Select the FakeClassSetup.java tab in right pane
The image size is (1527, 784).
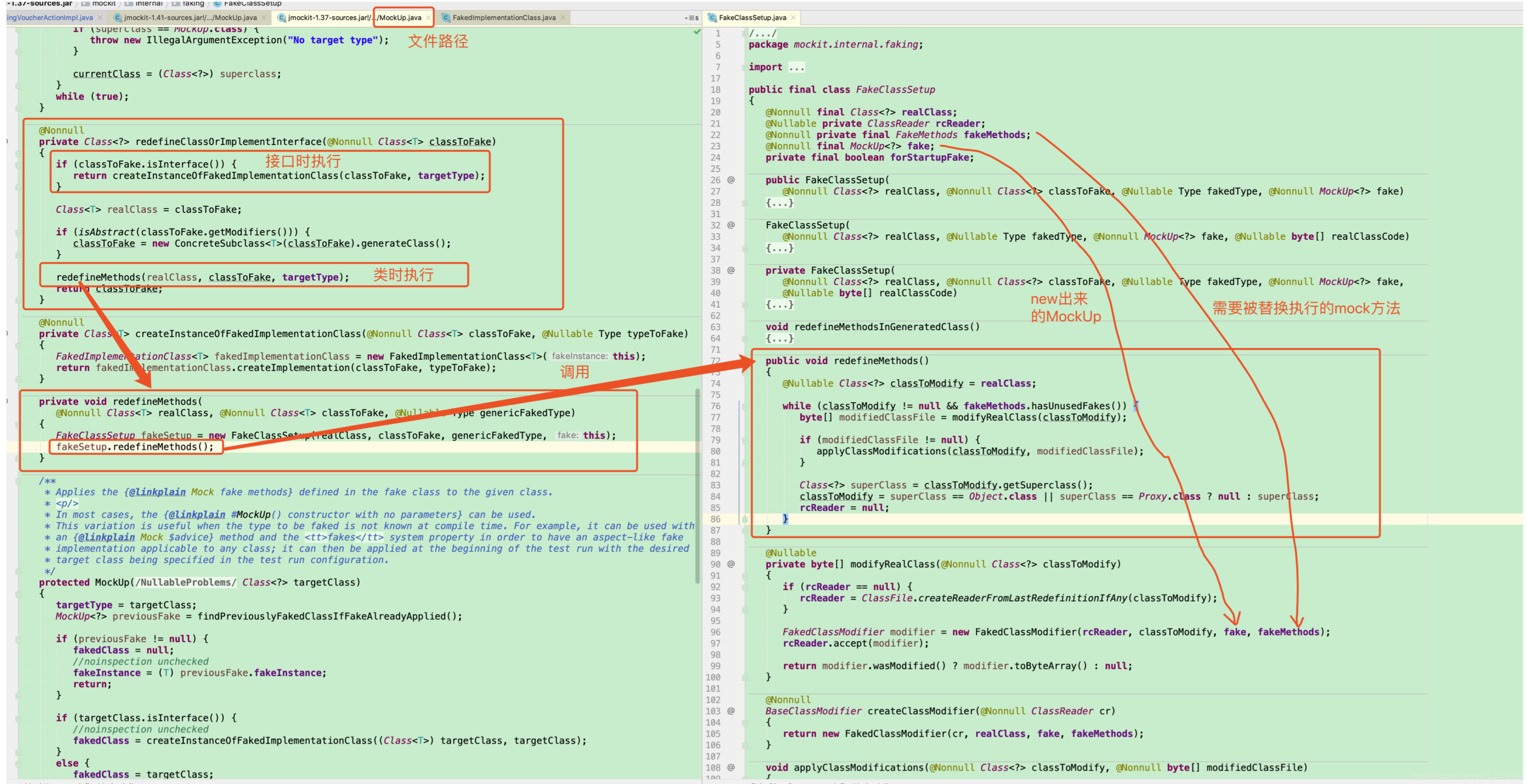click(x=752, y=18)
